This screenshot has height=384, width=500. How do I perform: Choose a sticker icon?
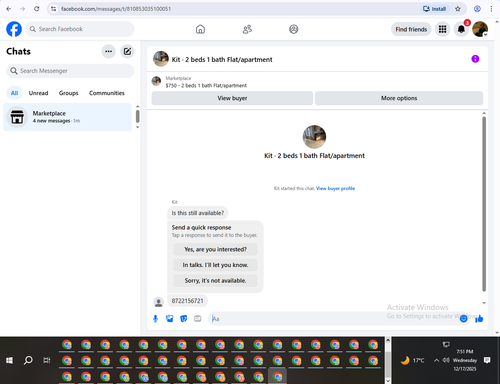pyautogui.click(x=184, y=319)
